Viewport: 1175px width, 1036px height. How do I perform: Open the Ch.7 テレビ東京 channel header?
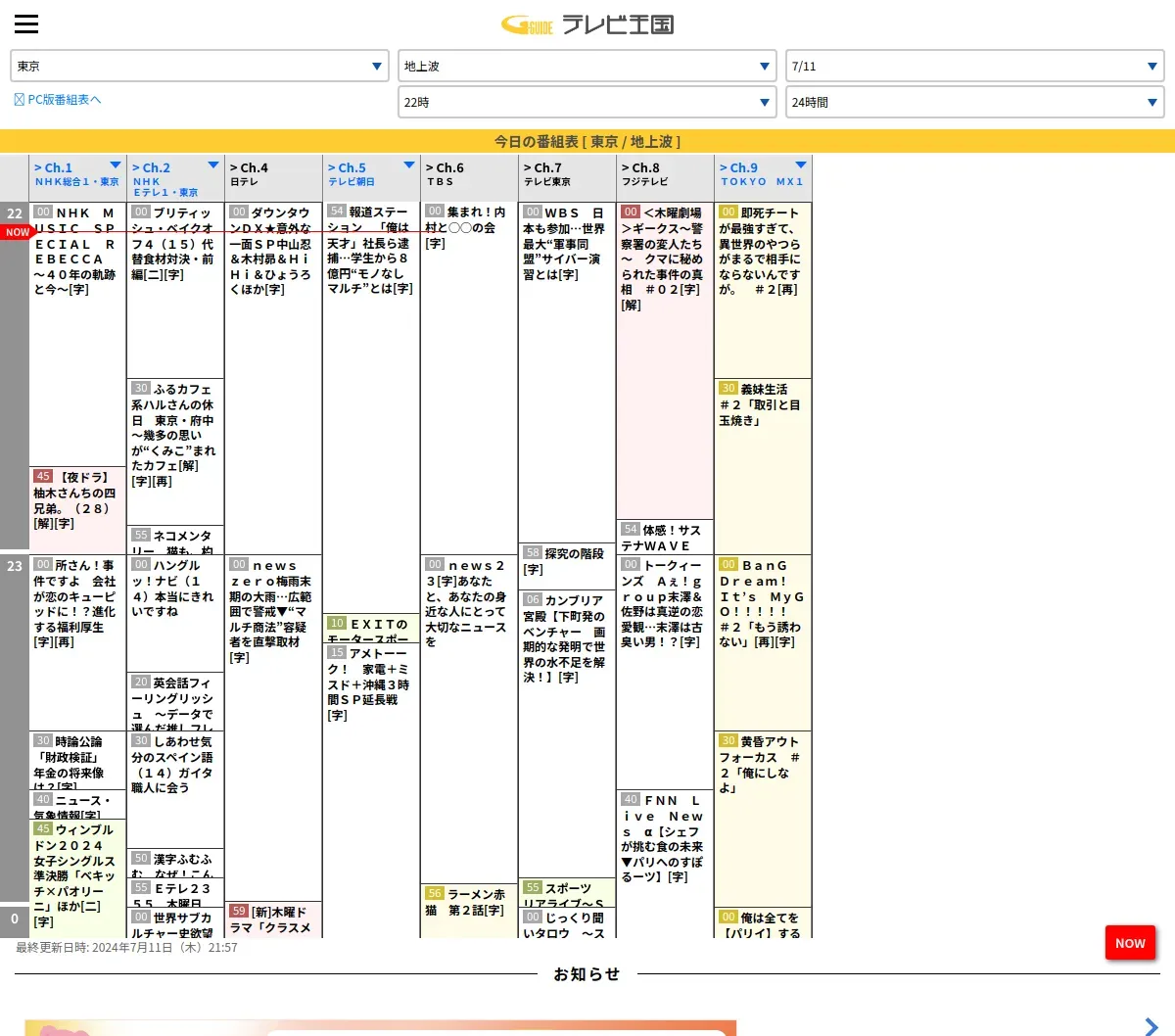[x=567, y=178]
